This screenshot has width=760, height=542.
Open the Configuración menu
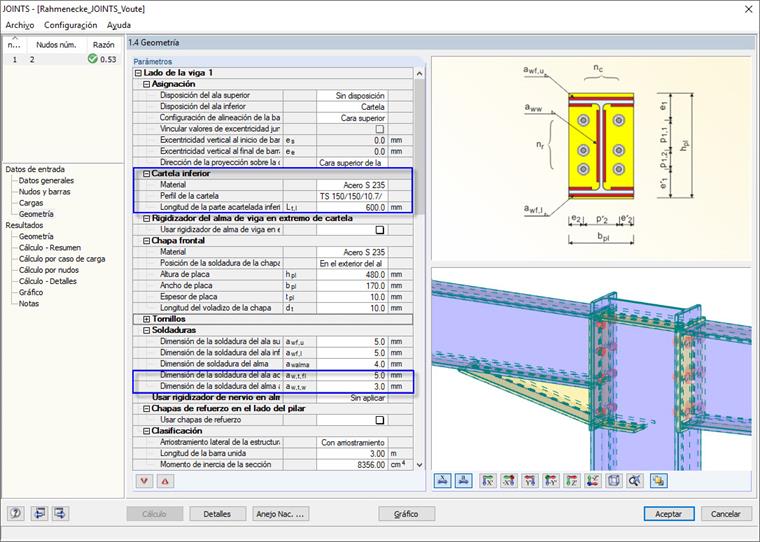(x=70, y=25)
